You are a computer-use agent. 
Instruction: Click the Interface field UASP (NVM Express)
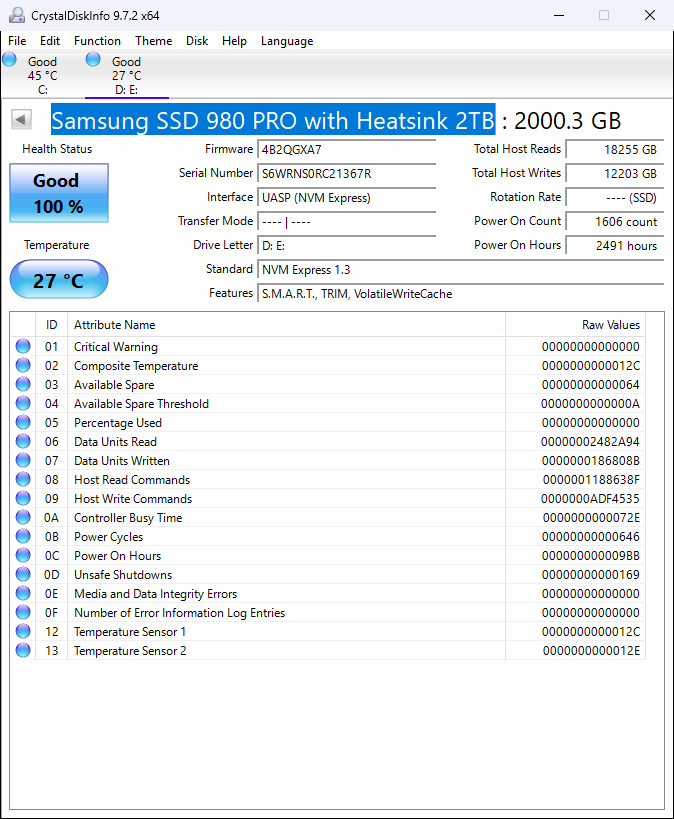(x=346, y=197)
